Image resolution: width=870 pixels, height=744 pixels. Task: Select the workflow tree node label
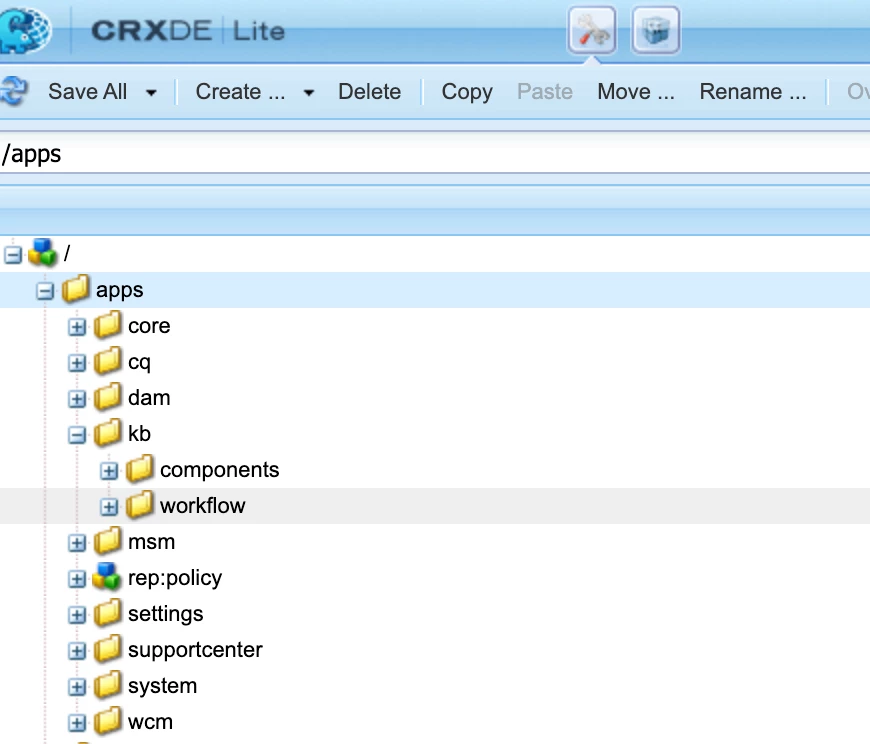point(203,506)
